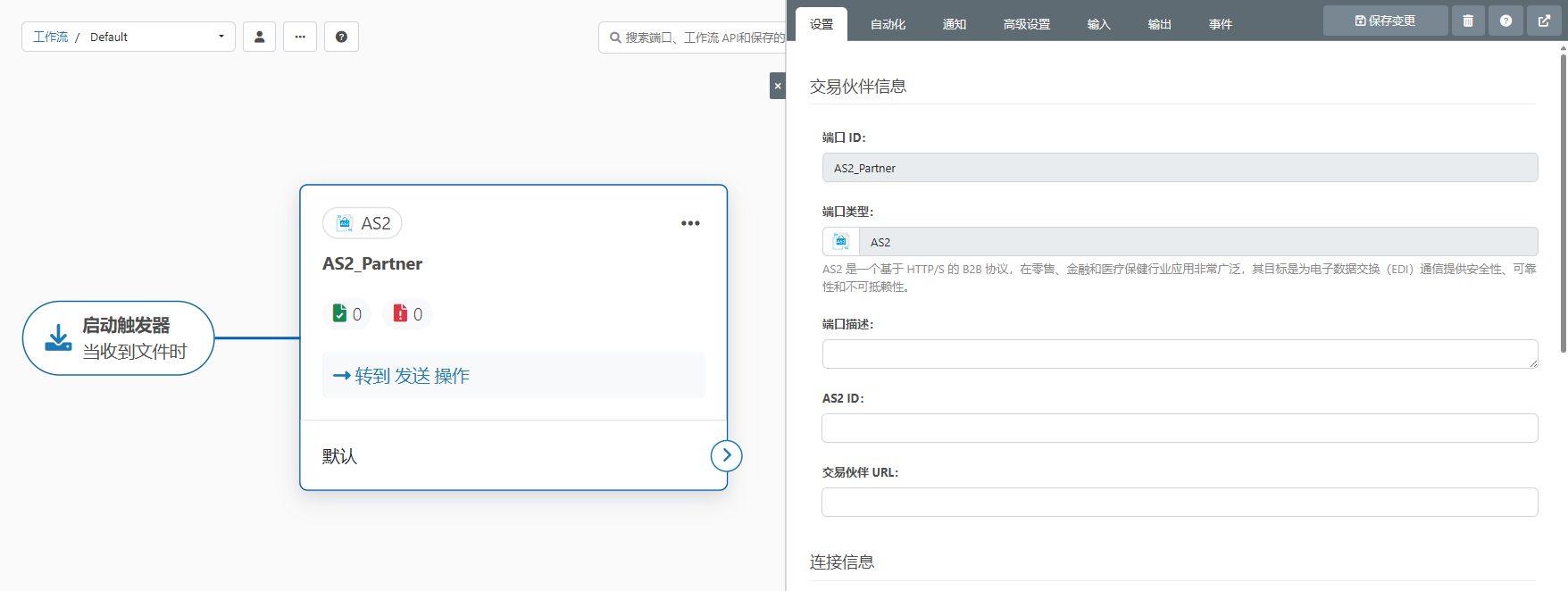Open the workspace ellipsis menu
This screenshot has width=1568, height=591.
tap(300, 37)
